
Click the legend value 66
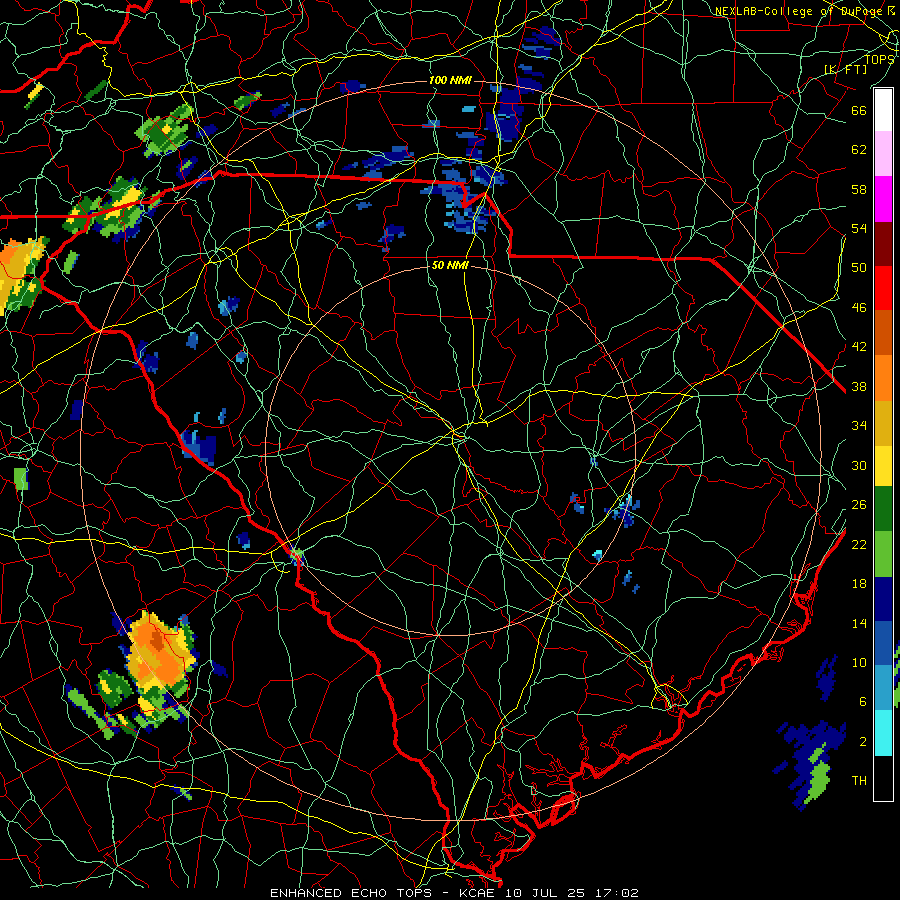point(859,110)
